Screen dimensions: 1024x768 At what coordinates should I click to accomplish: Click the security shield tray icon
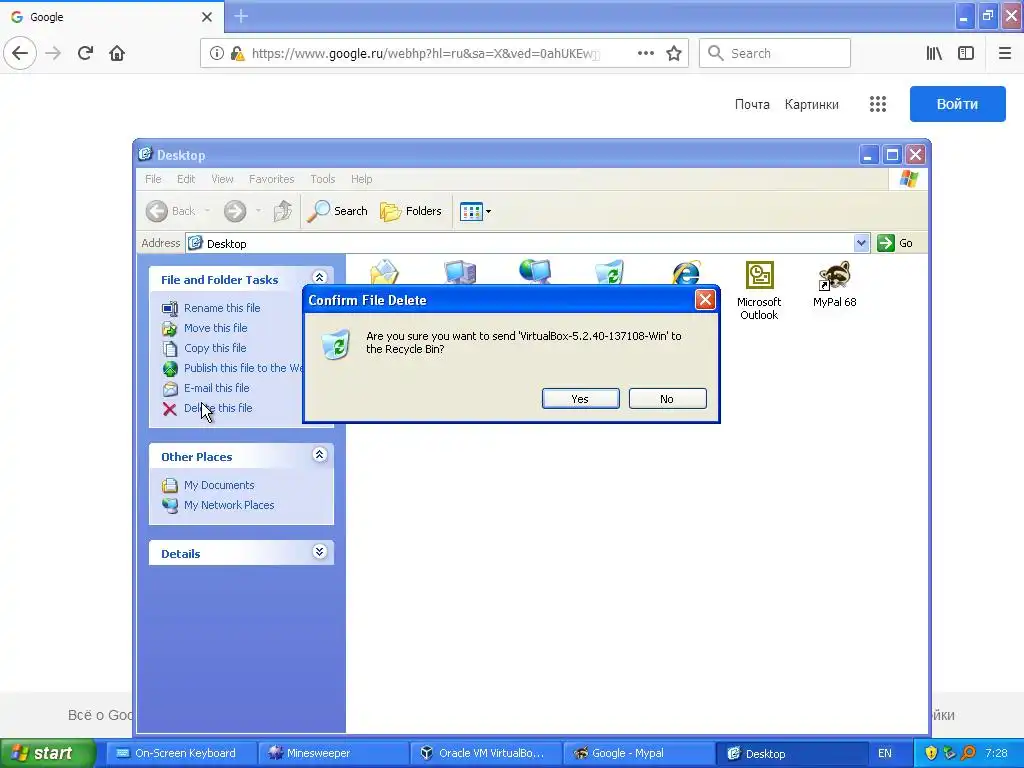(x=931, y=753)
